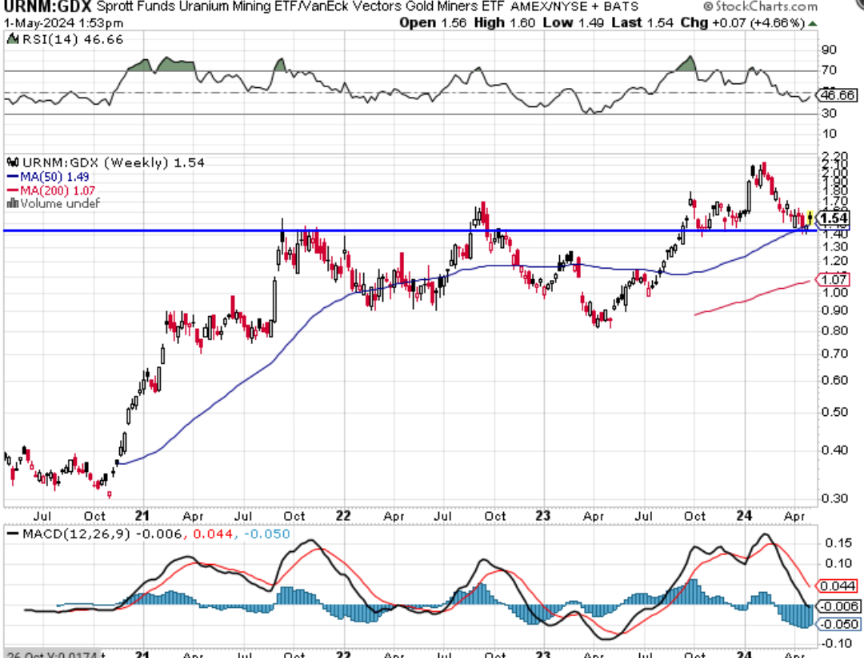The width and height of the screenshot is (864, 658).
Task: Click the blue -0.050 value in MACD legend
Action: [266, 533]
